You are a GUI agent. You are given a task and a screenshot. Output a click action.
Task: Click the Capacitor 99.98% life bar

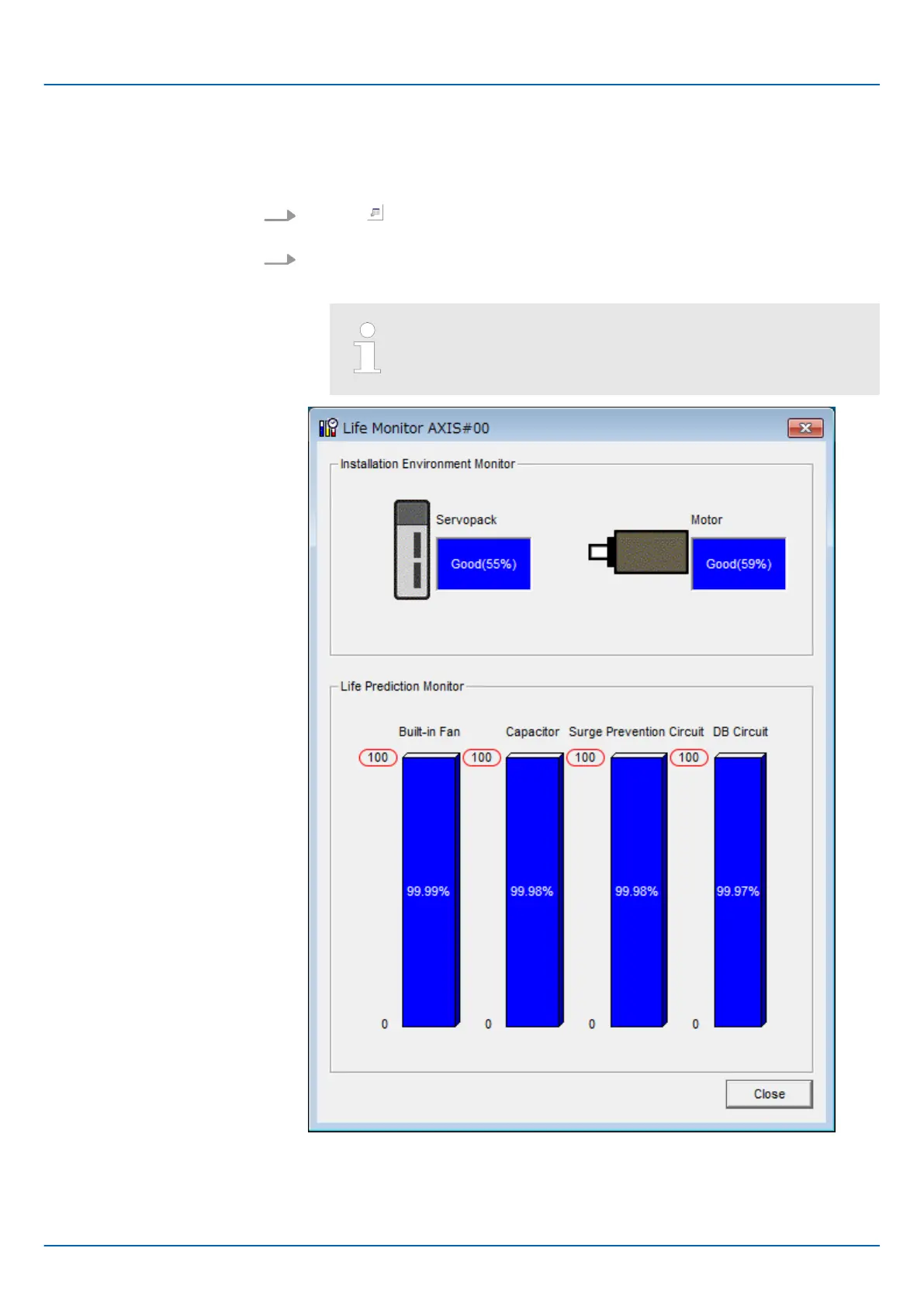(535, 890)
